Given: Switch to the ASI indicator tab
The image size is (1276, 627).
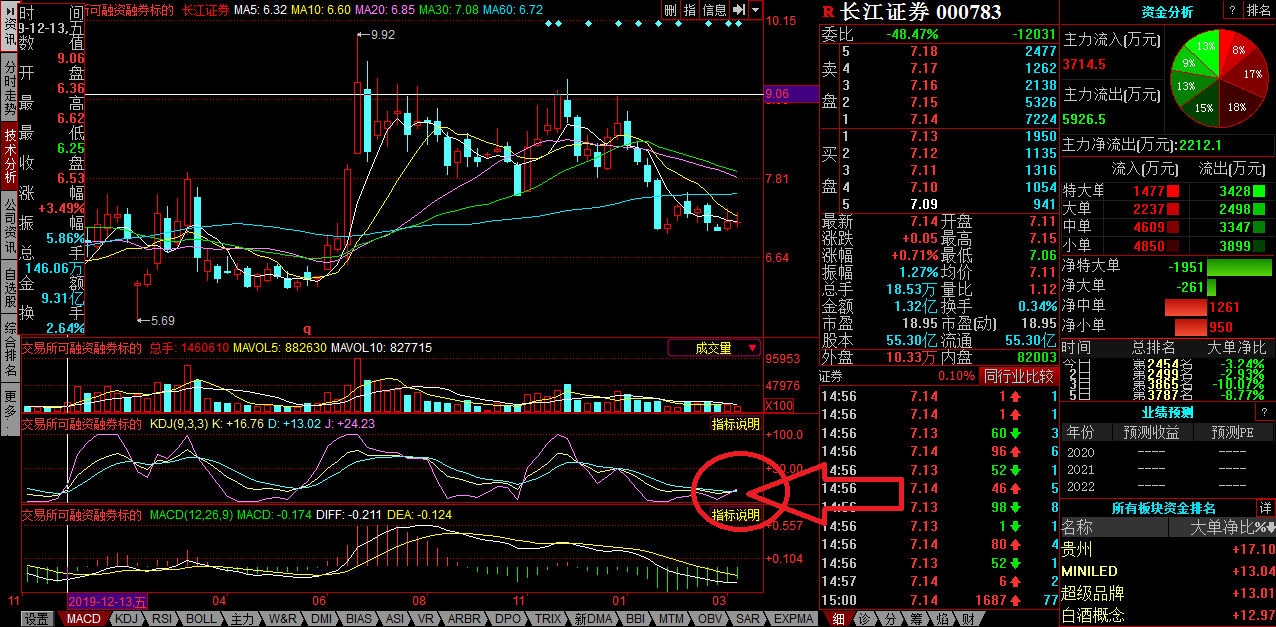Looking at the screenshot, I should point(395,619).
